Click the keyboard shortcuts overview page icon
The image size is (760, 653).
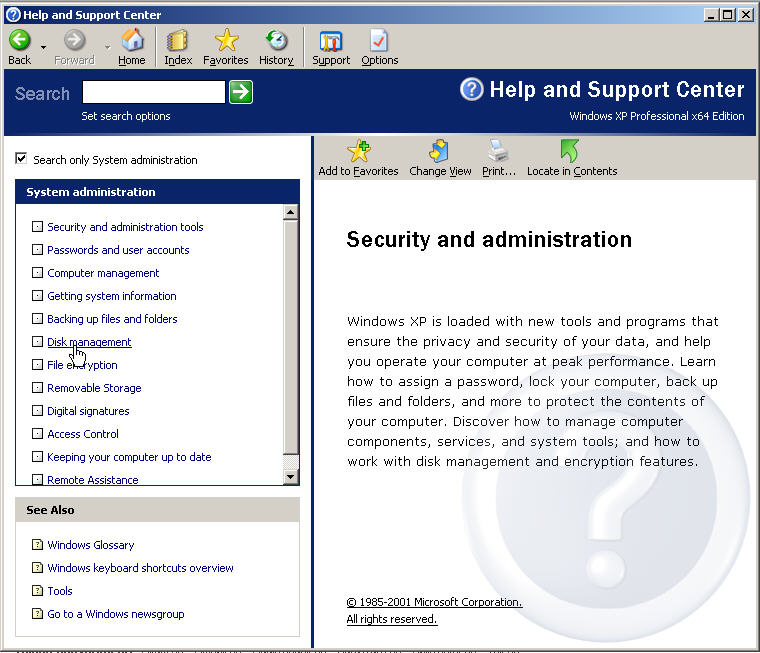point(37,568)
